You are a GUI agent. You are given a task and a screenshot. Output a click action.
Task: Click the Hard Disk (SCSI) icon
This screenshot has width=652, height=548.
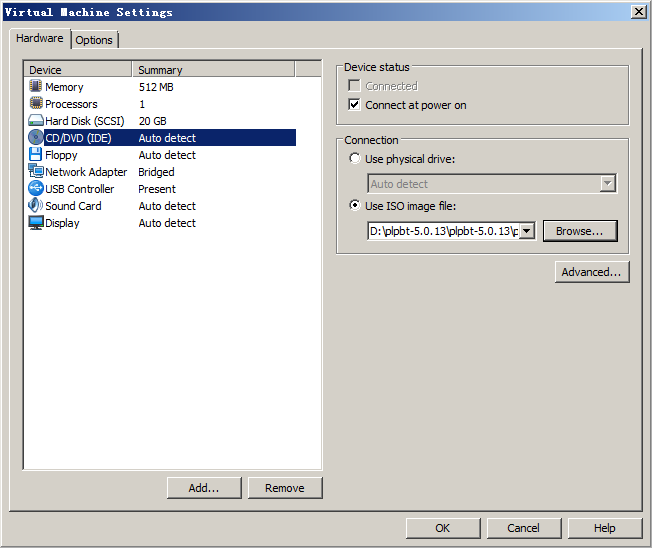point(36,121)
